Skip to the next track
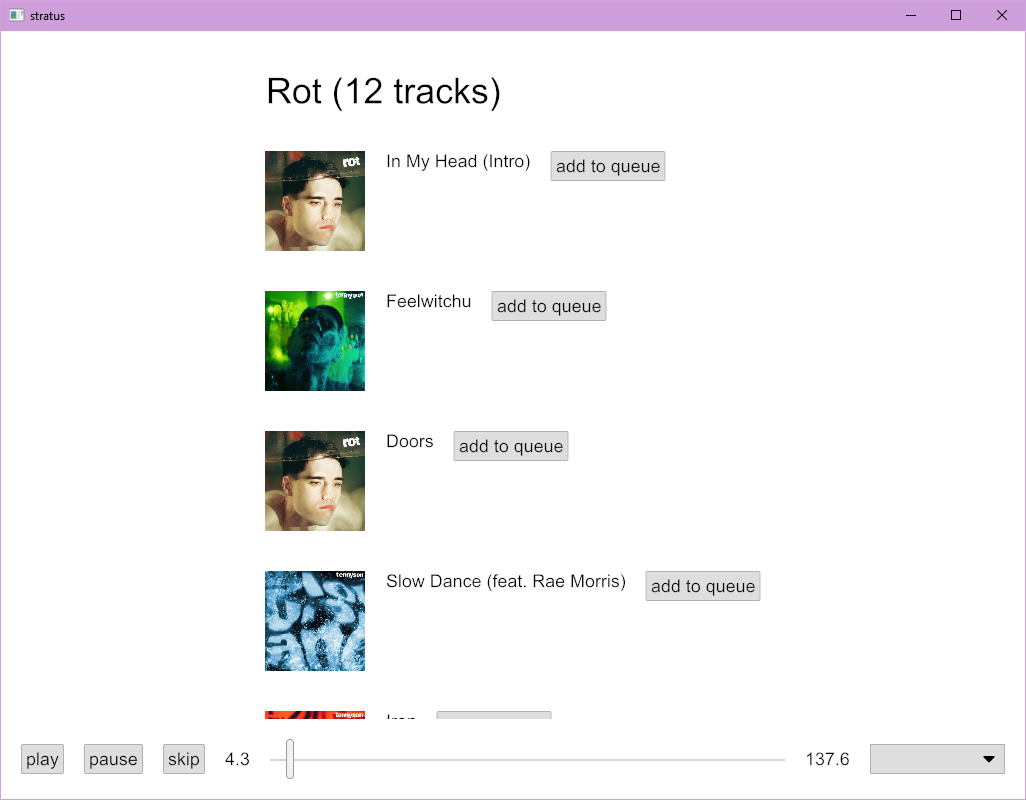The width and height of the screenshot is (1026, 800). click(x=184, y=759)
